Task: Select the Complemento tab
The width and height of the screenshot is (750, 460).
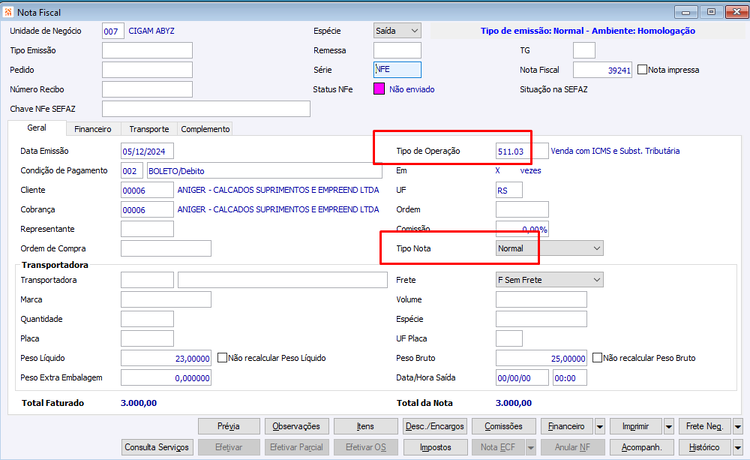Action: (205, 129)
